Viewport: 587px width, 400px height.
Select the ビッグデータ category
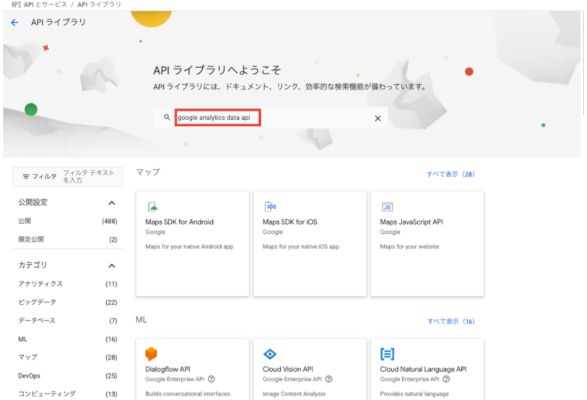(68, 302)
